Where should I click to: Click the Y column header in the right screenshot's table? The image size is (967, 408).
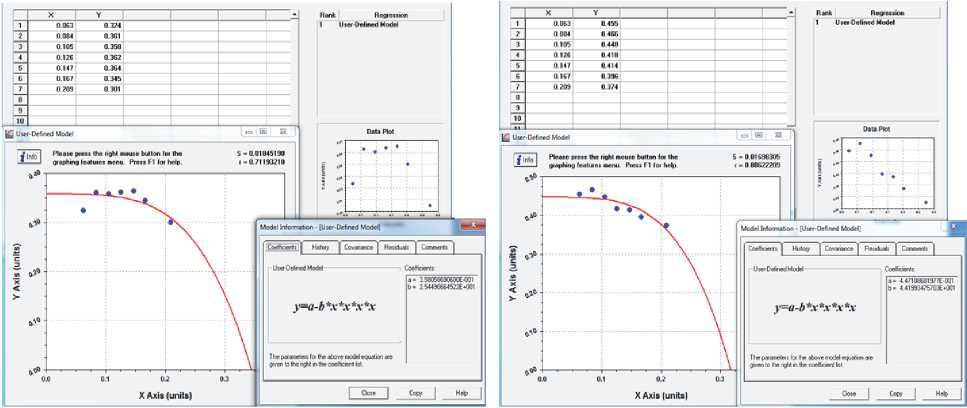[596, 12]
